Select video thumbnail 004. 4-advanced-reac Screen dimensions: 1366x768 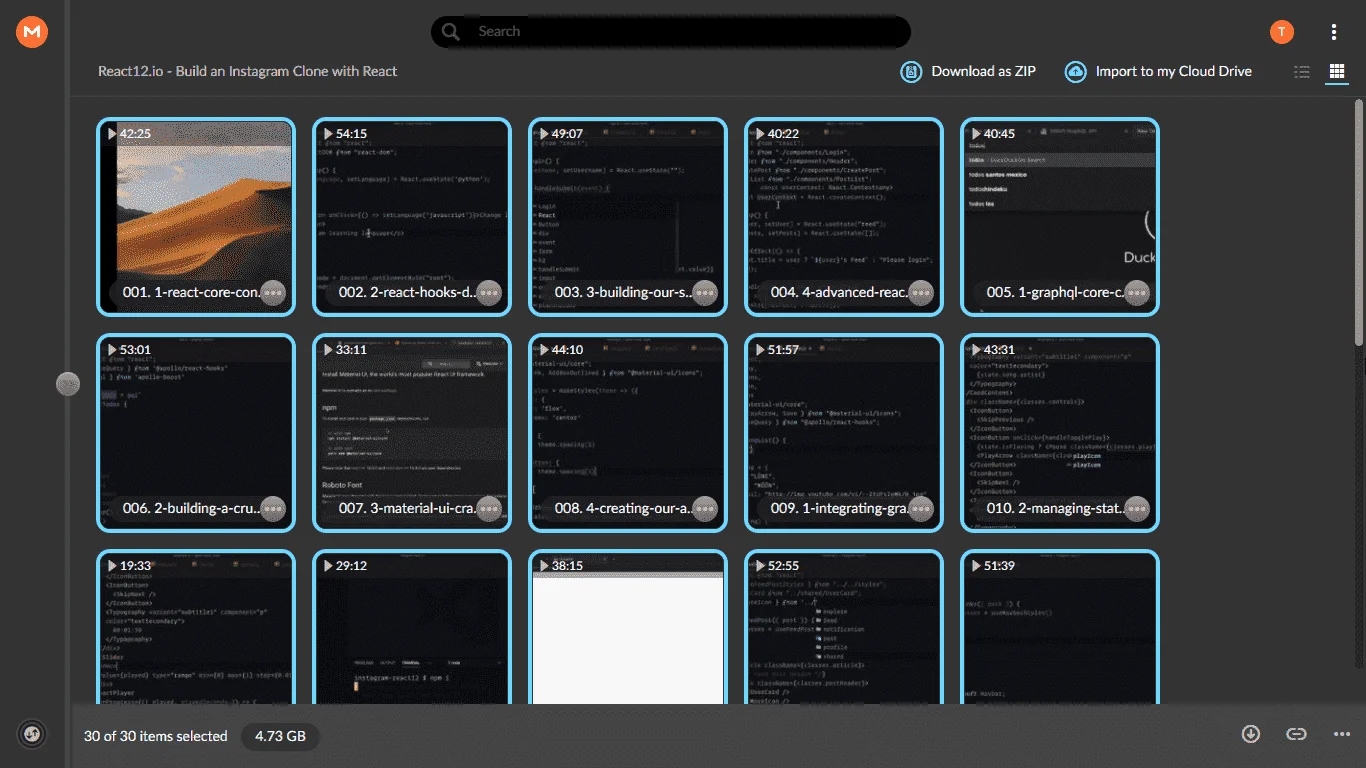844,217
